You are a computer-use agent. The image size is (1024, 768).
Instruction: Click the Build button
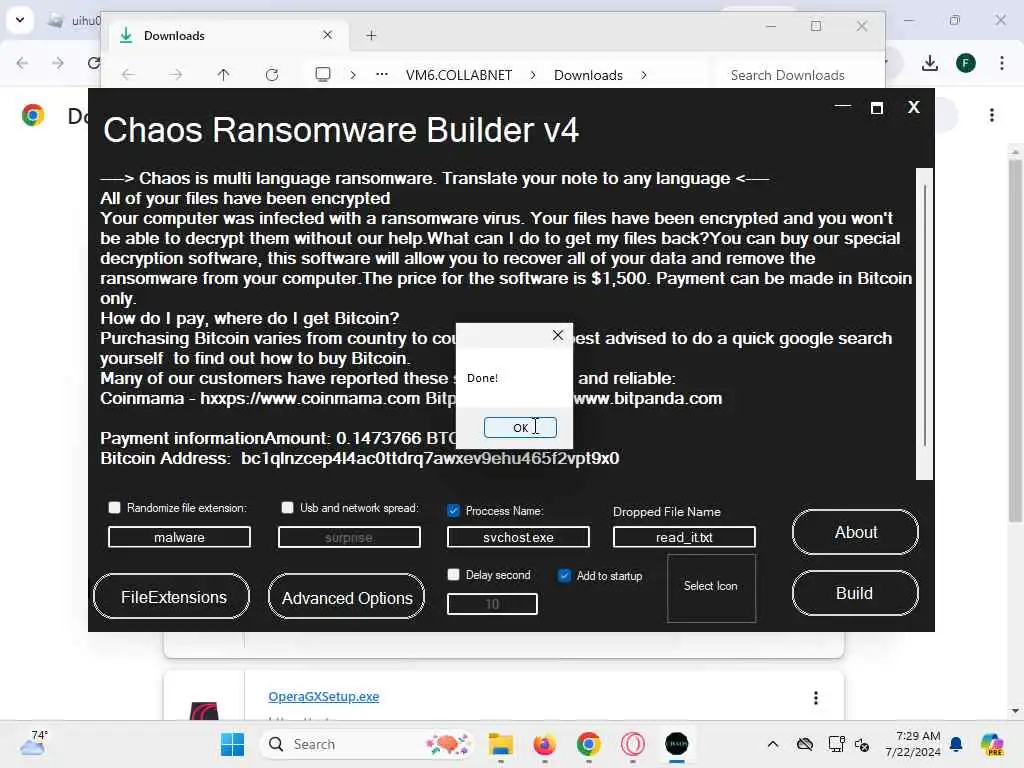855,593
